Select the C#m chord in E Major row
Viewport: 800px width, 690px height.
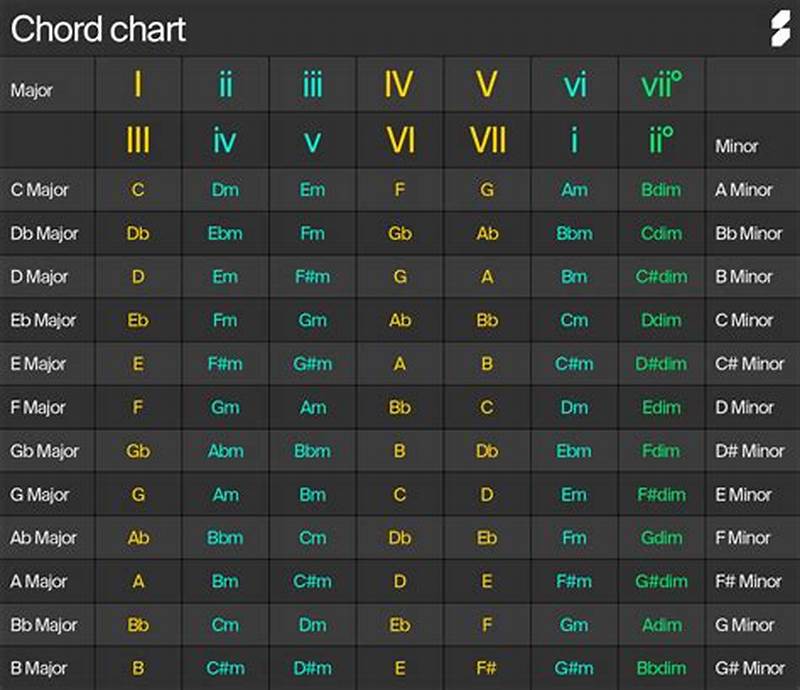[x=574, y=364]
